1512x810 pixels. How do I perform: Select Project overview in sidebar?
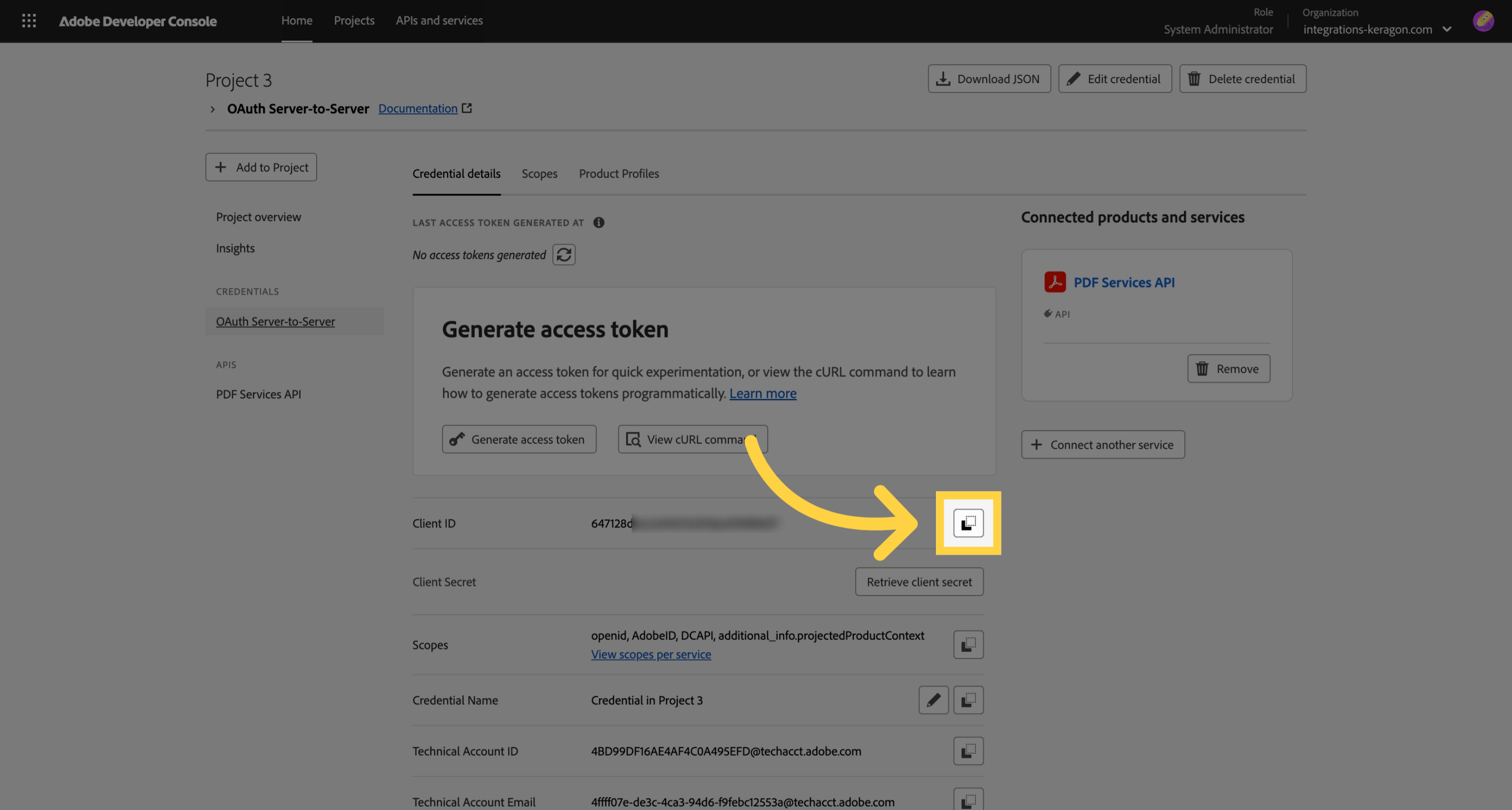click(x=258, y=217)
